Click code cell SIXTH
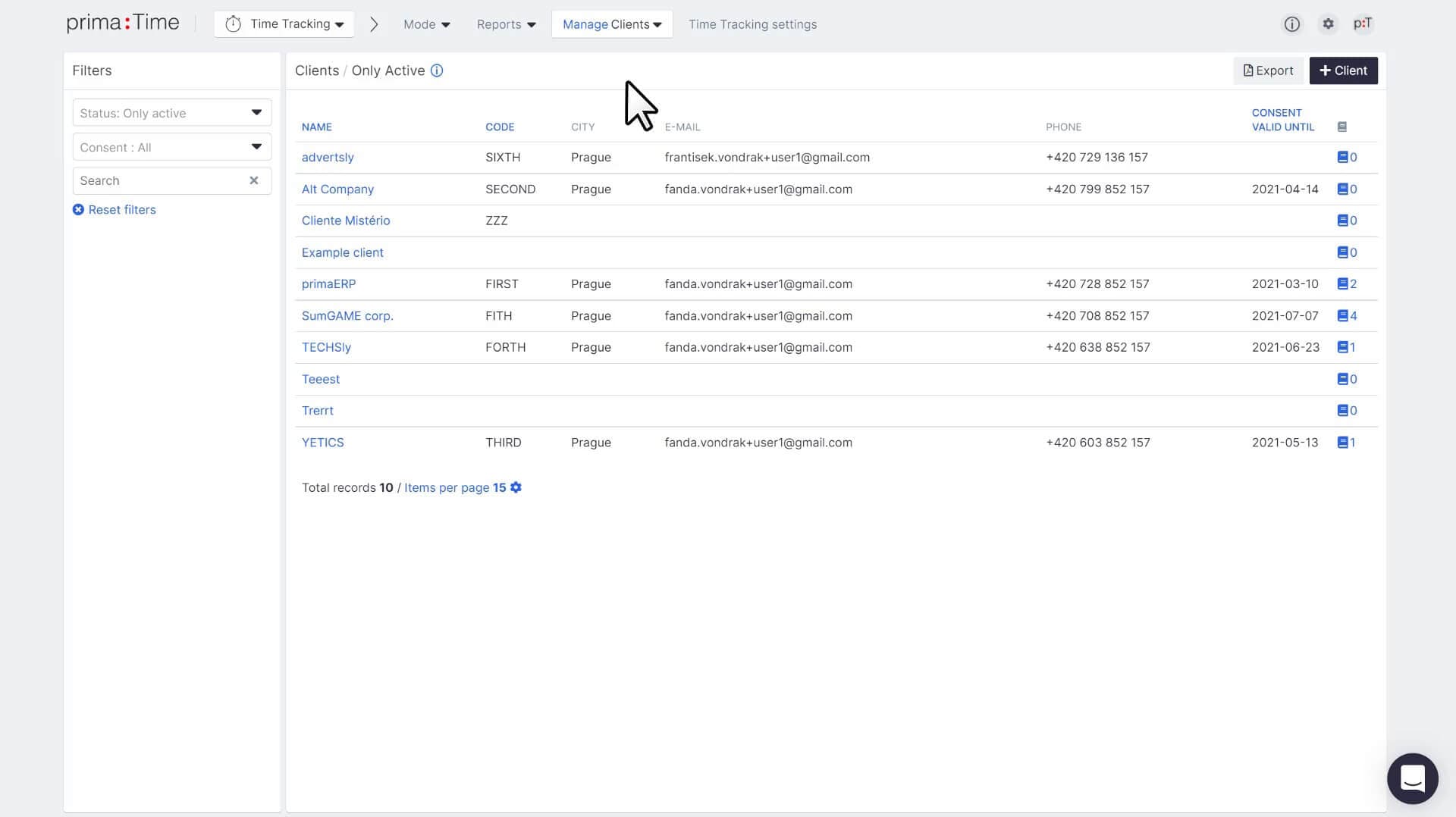This screenshot has height=817, width=1456. point(503,158)
